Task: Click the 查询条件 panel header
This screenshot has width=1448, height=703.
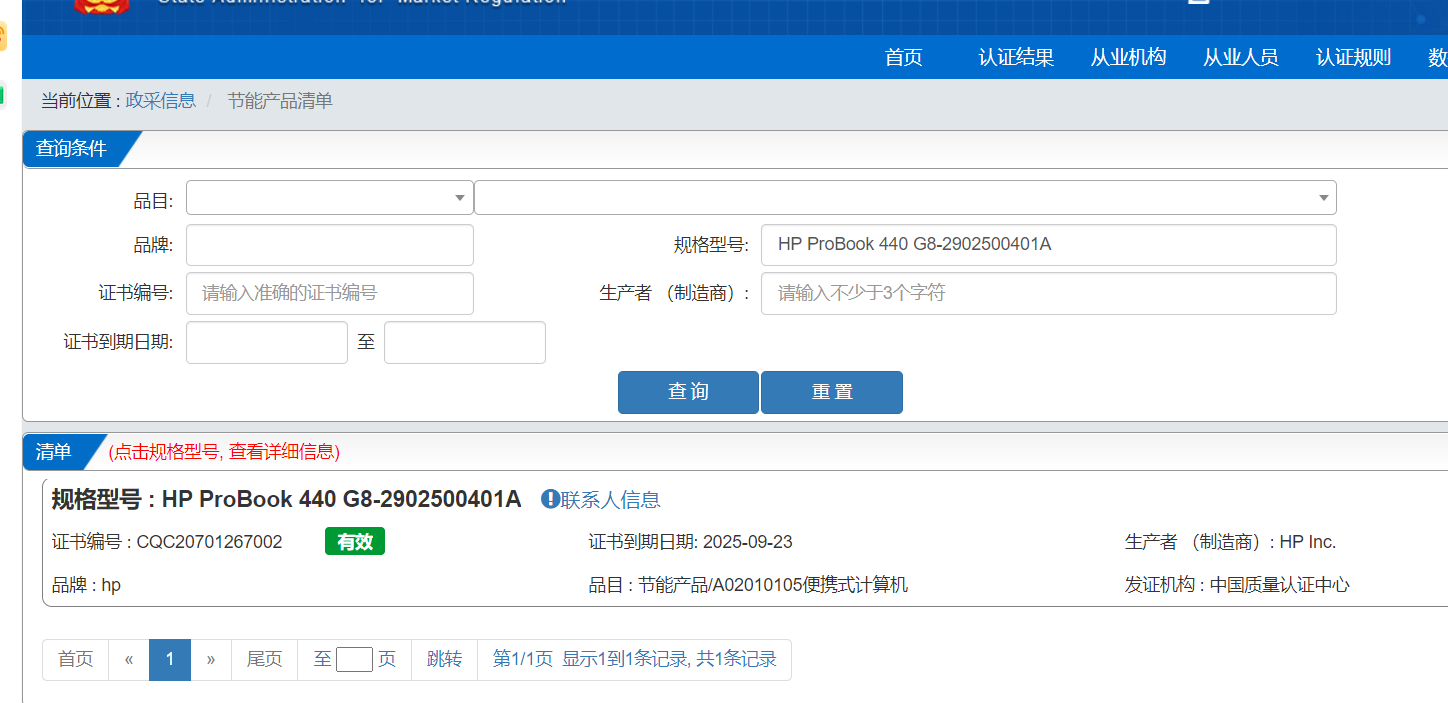Action: pyautogui.click(x=71, y=149)
